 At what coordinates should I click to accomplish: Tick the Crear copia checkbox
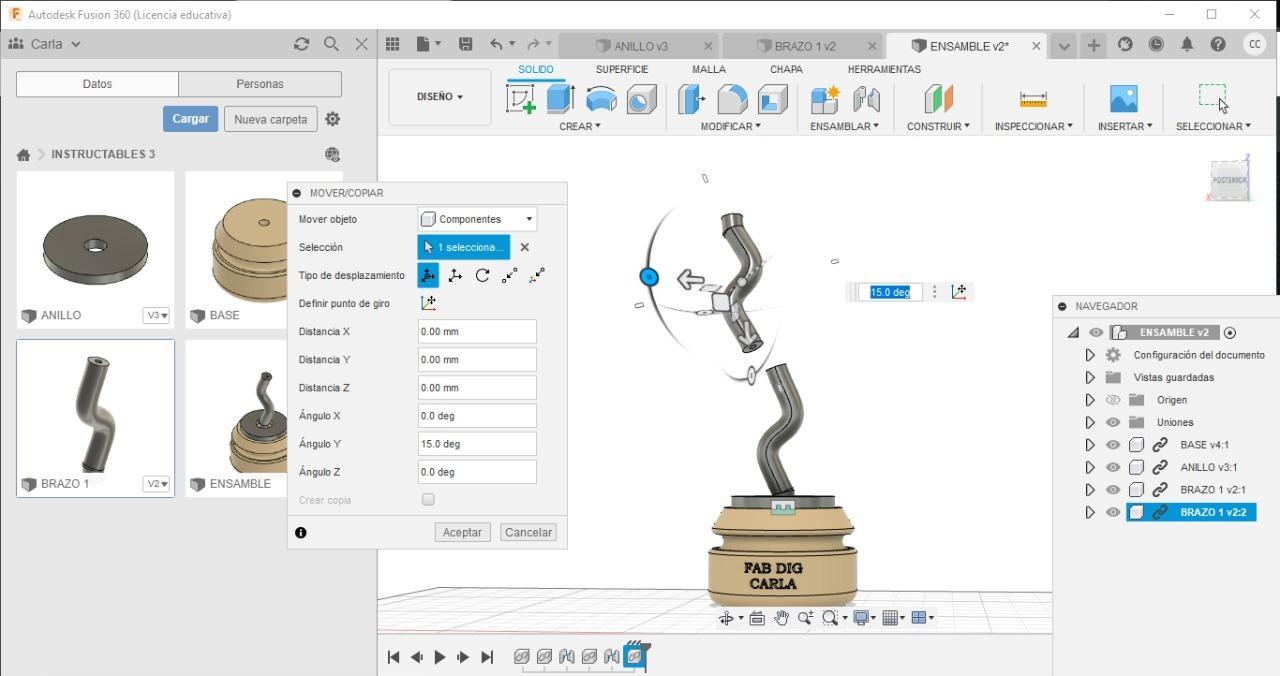pos(428,499)
